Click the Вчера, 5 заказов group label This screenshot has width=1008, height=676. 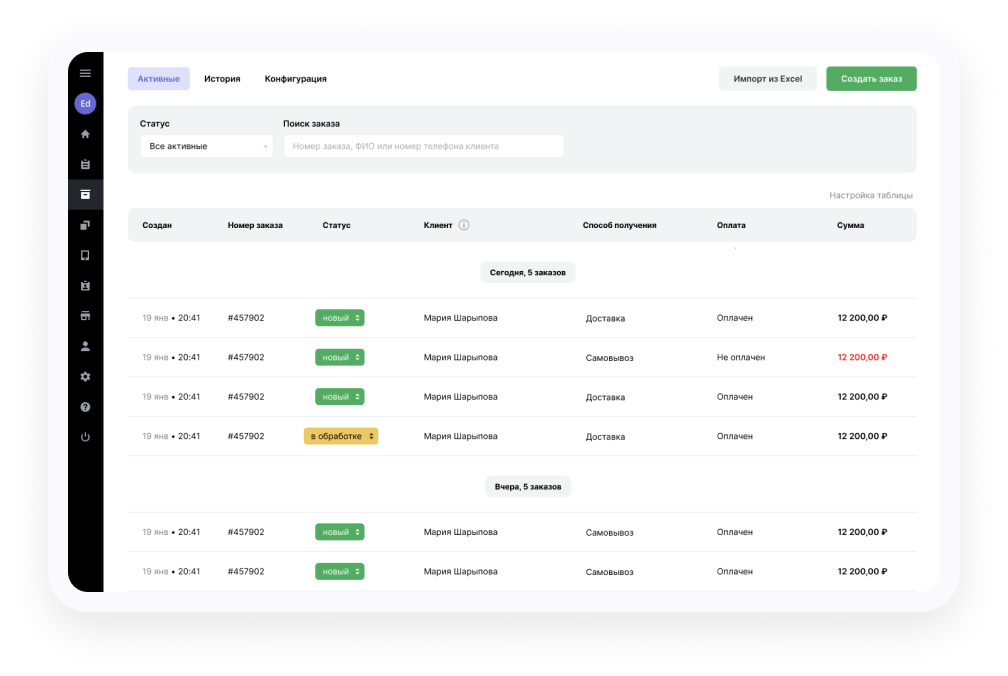point(528,486)
